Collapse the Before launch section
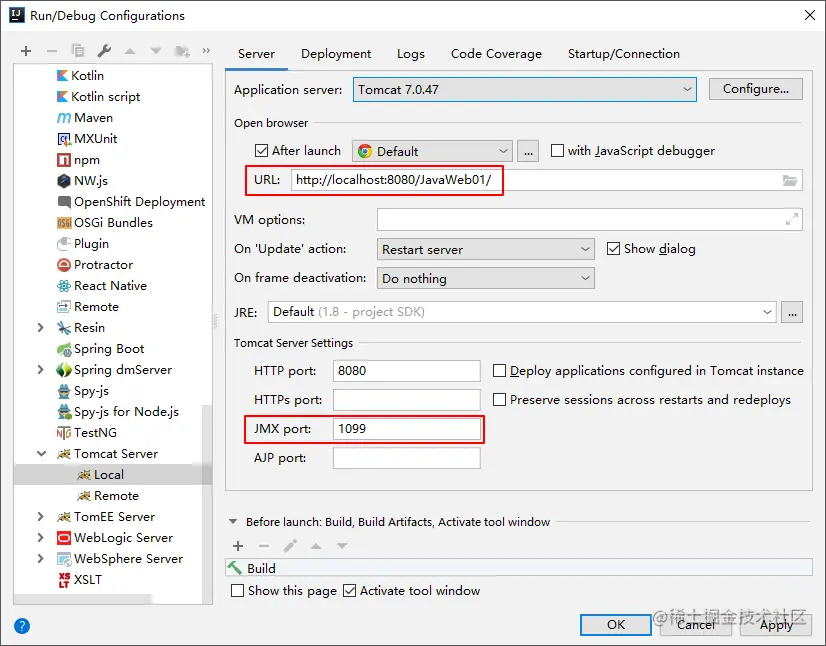 (x=233, y=522)
